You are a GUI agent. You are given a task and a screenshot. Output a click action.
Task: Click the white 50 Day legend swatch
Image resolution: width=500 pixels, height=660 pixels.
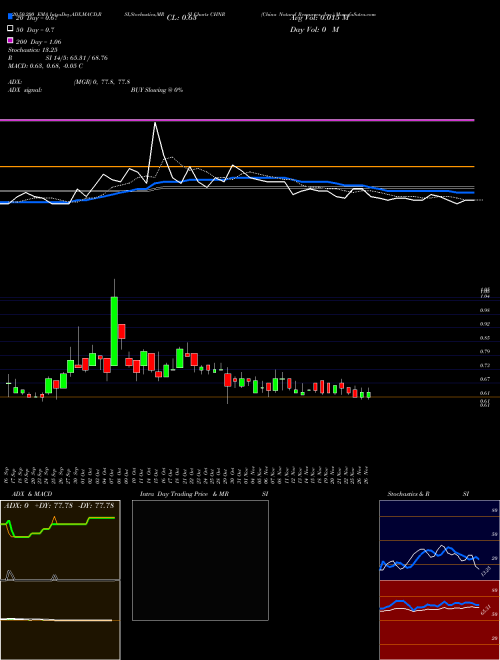[x=11, y=29]
